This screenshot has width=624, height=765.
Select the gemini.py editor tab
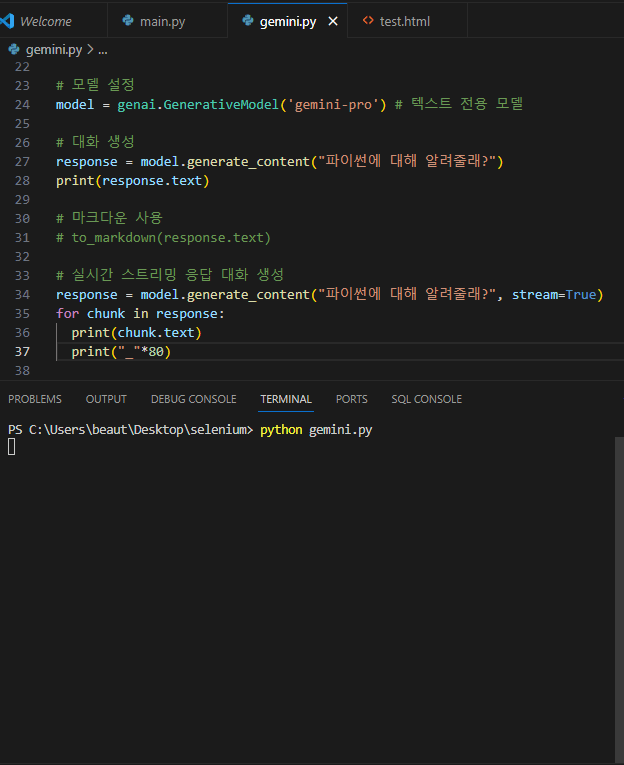[x=287, y=21]
